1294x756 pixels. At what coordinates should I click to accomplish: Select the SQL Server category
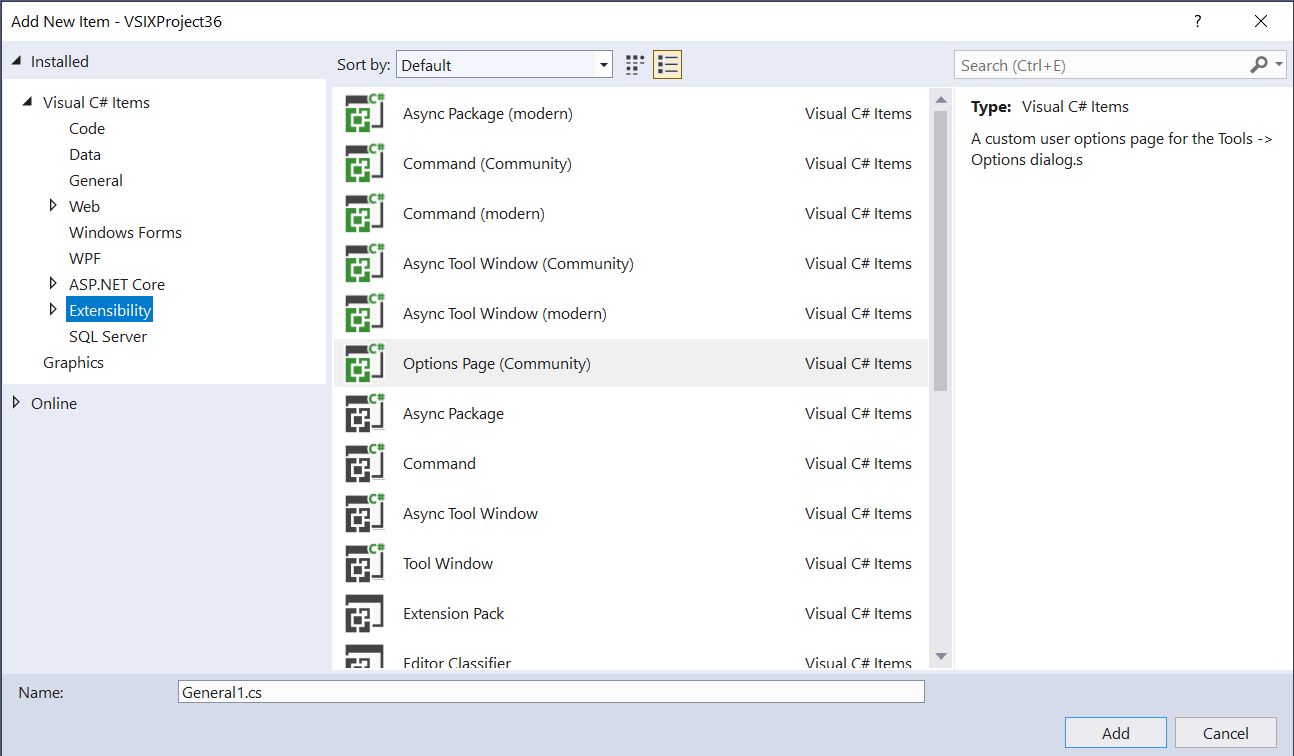coord(108,336)
